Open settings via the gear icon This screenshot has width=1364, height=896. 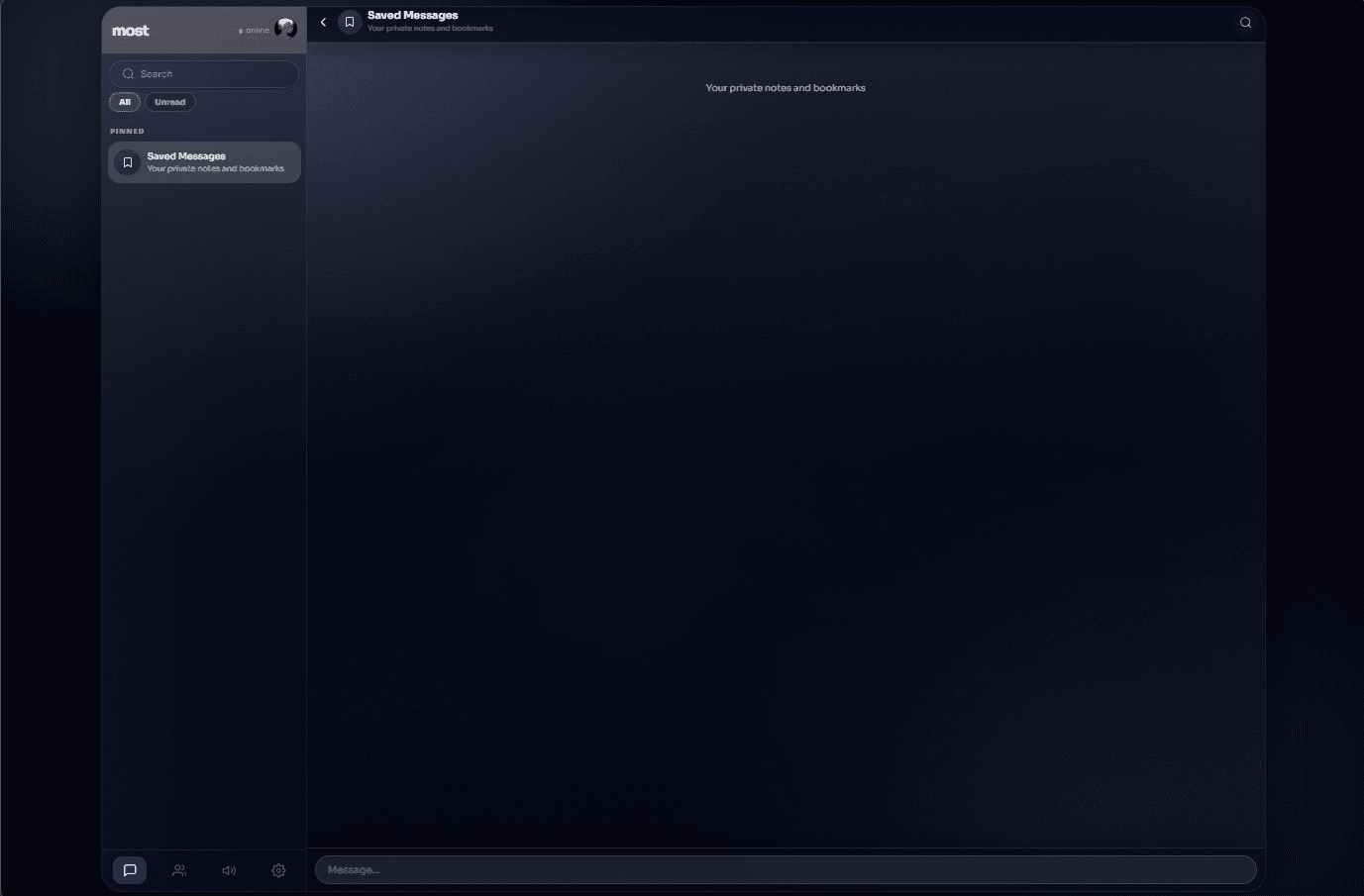coord(278,870)
